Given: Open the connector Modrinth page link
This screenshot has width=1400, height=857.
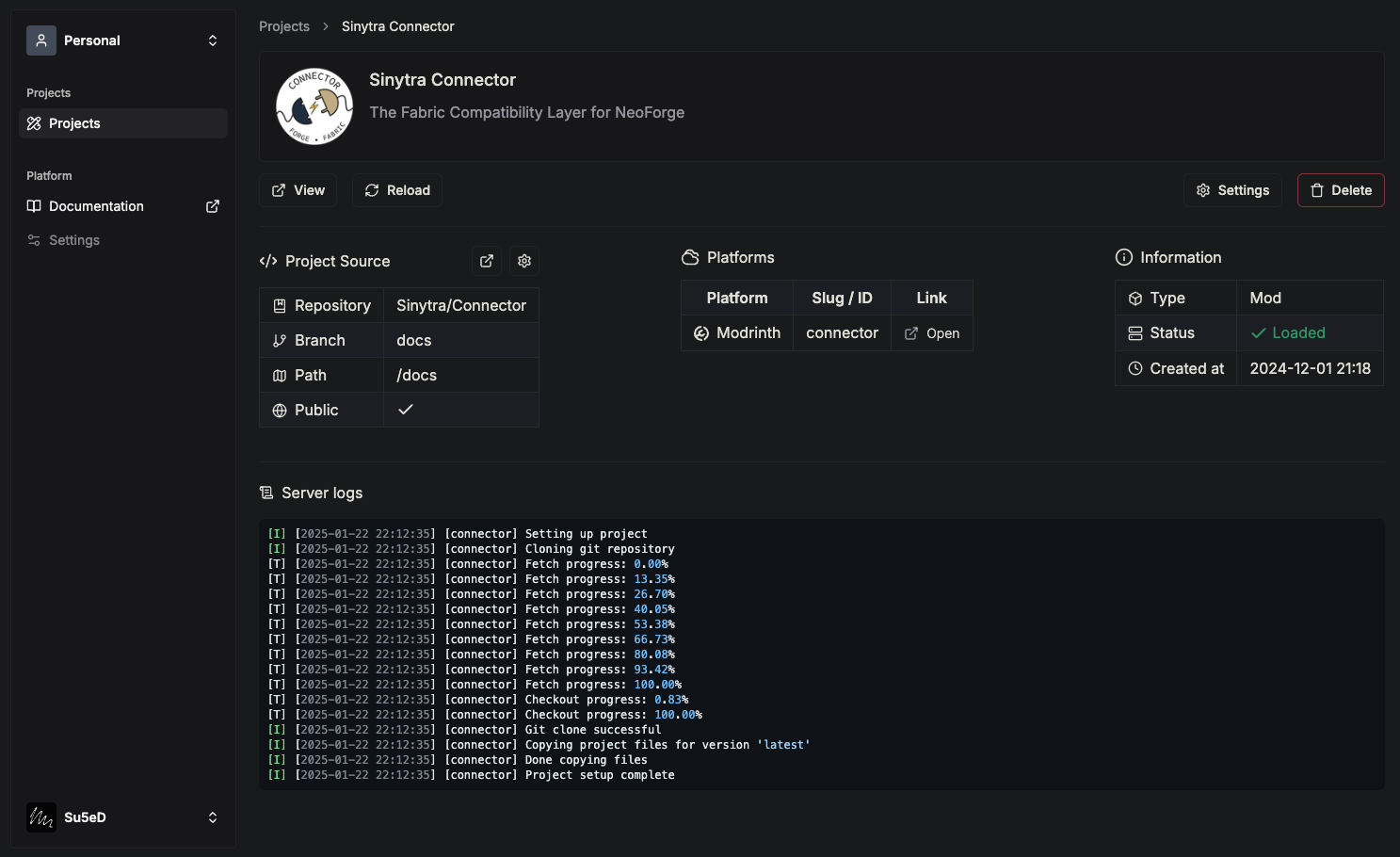Looking at the screenshot, I should 931,332.
